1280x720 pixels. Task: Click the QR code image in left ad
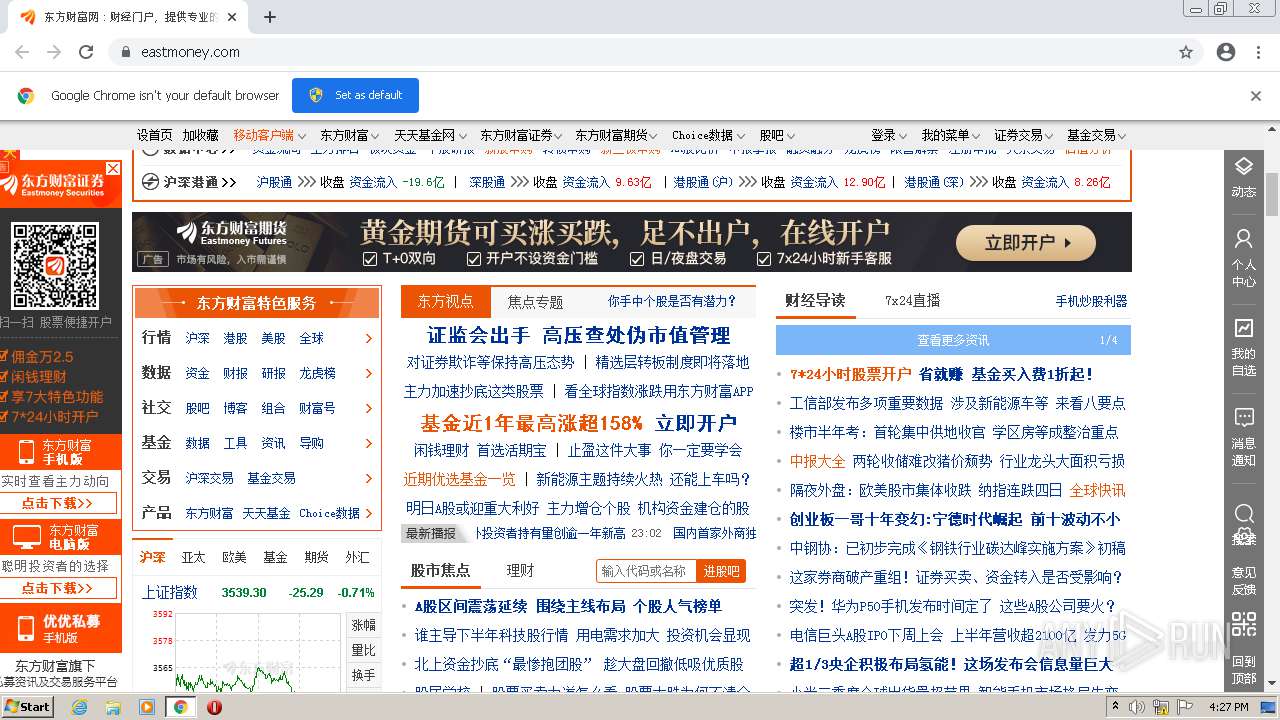(54, 266)
